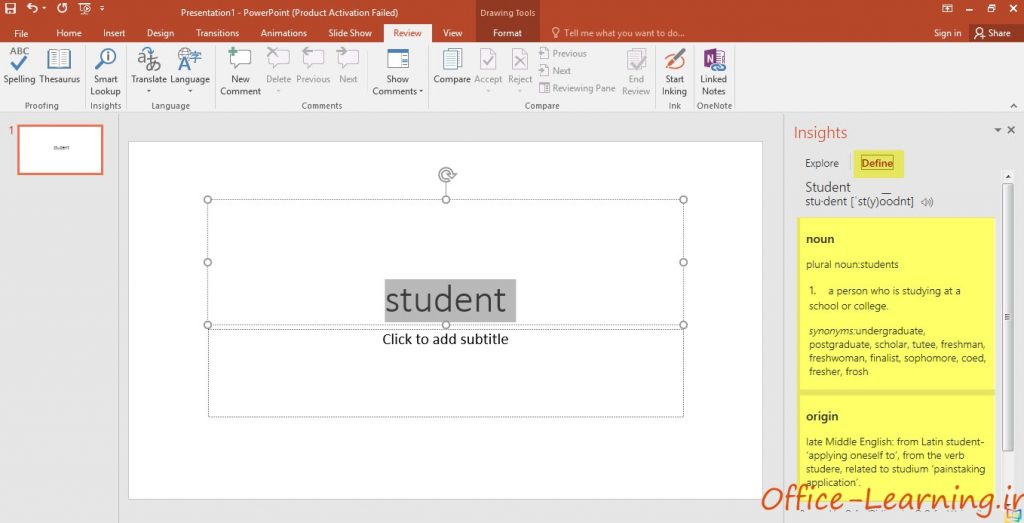Click the noun heading in definition
The height and width of the screenshot is (523, 1024).
pyautogui.click(x=820, y=239)
